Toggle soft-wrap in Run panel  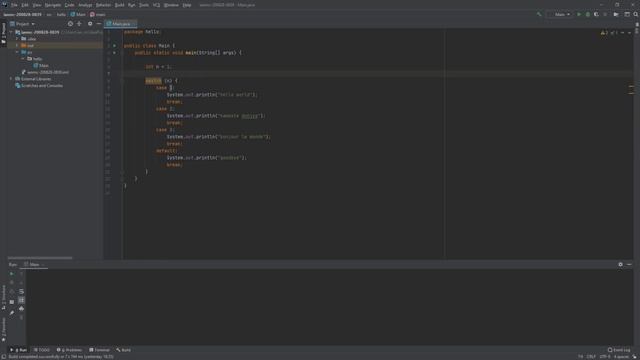[21, 291]
